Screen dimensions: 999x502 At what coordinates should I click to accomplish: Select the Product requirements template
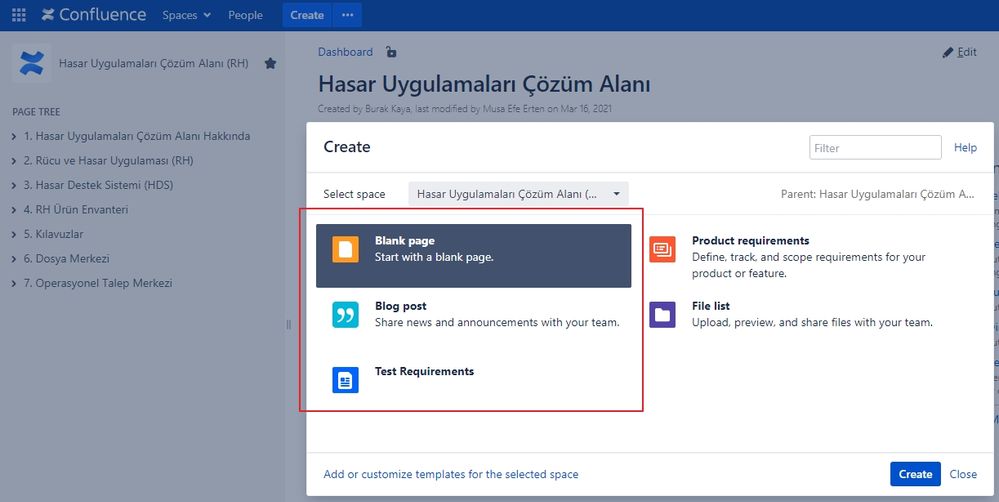tap(790, 257)
